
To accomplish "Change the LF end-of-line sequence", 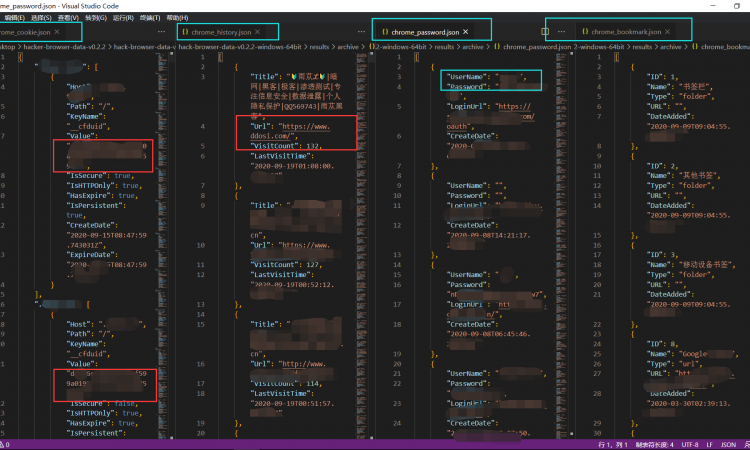I will (x=709, y=445).
